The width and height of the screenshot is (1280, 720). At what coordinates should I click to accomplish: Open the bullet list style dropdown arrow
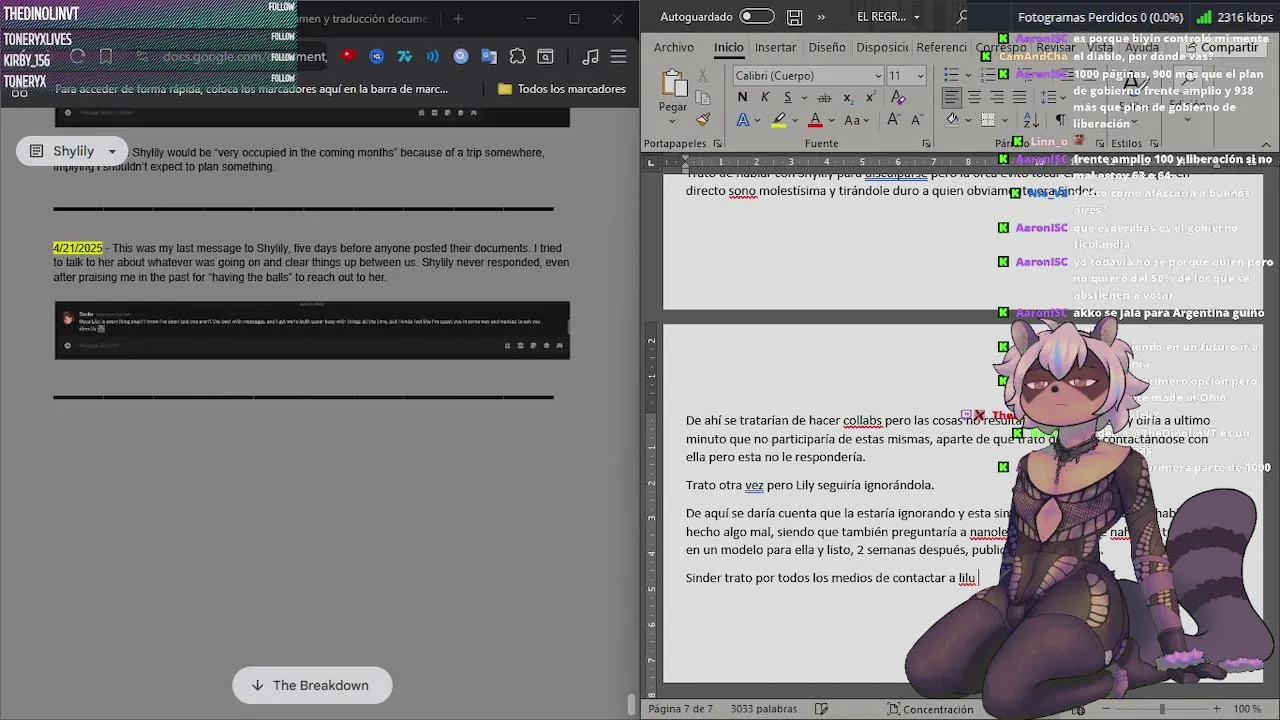pos(966,75)
